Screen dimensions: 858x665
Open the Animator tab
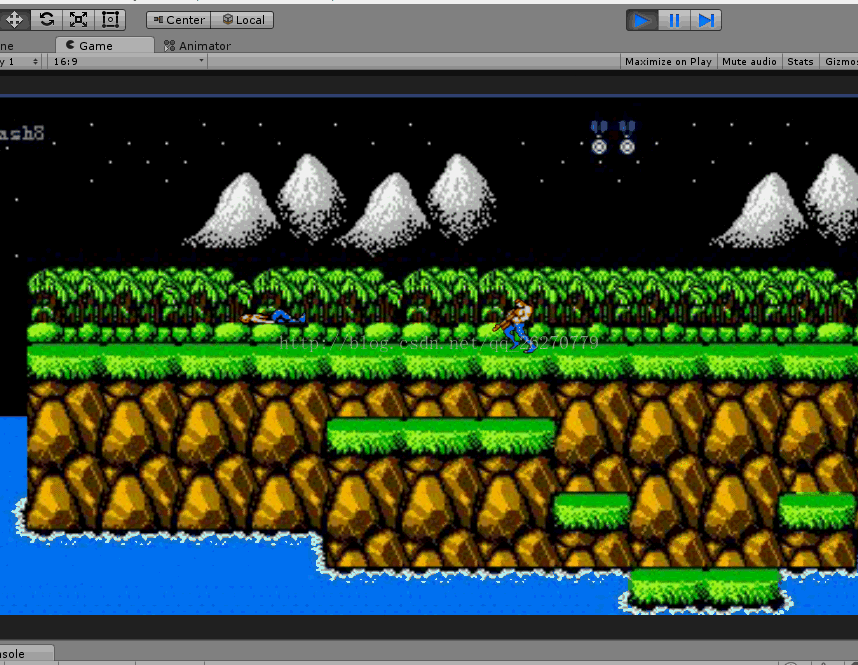point(198,46)
